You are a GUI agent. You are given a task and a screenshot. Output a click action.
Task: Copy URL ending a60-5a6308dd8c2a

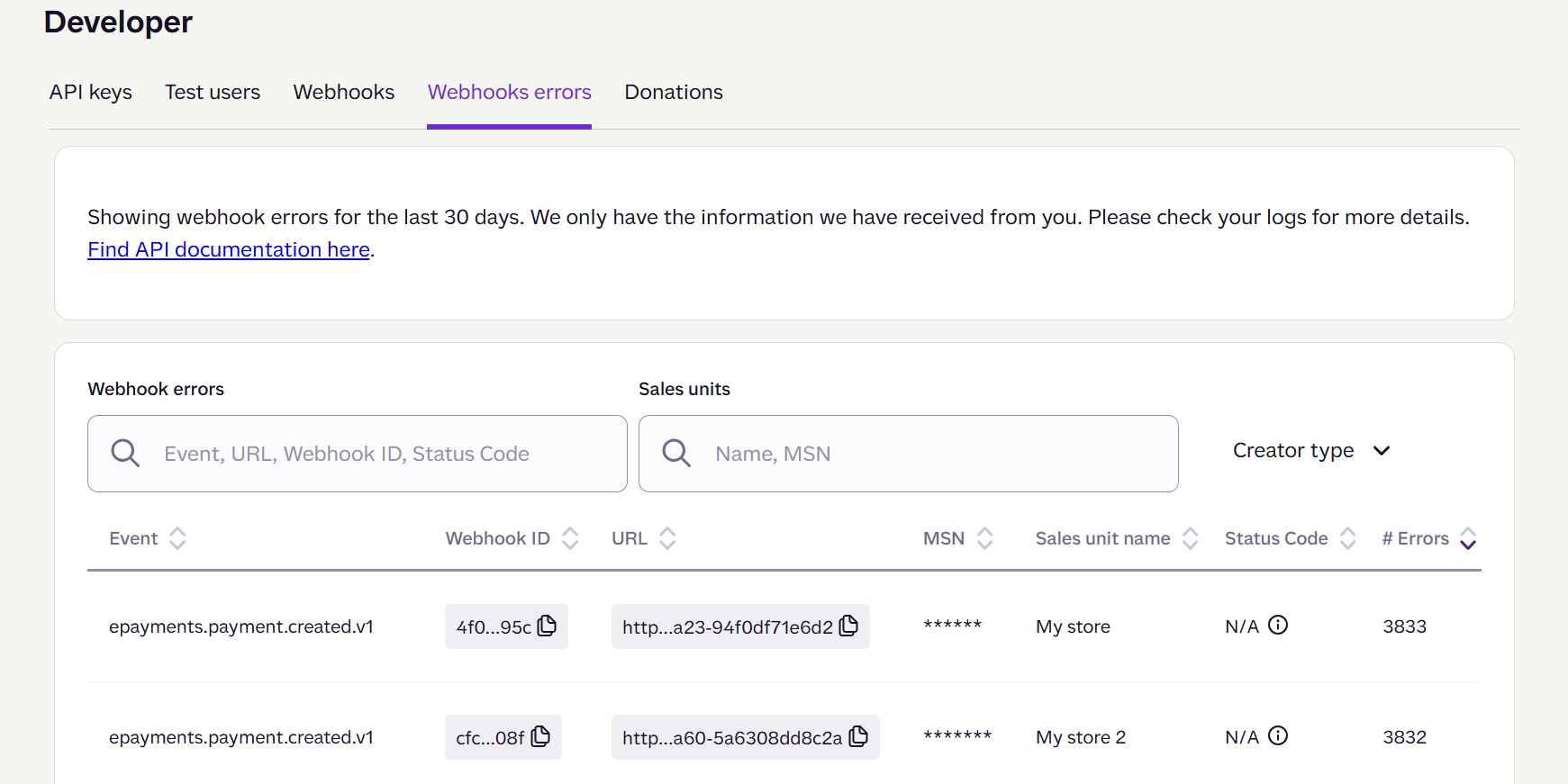click(858, 736)
